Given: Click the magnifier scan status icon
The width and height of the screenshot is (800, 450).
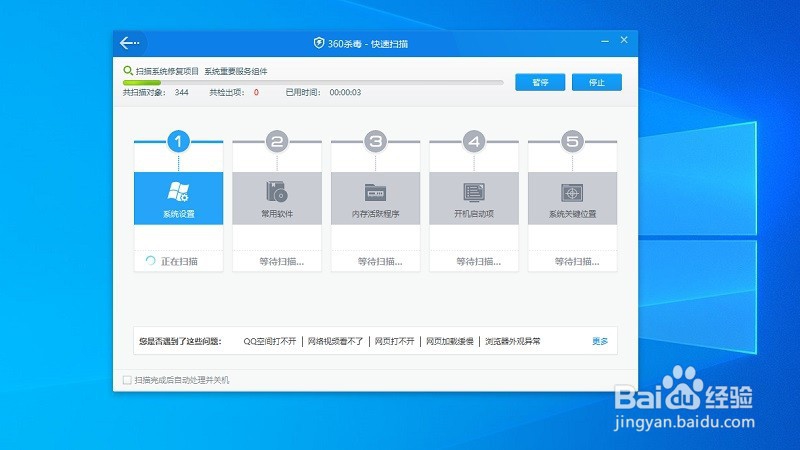Looking at the screenshot, I should 128,70.
